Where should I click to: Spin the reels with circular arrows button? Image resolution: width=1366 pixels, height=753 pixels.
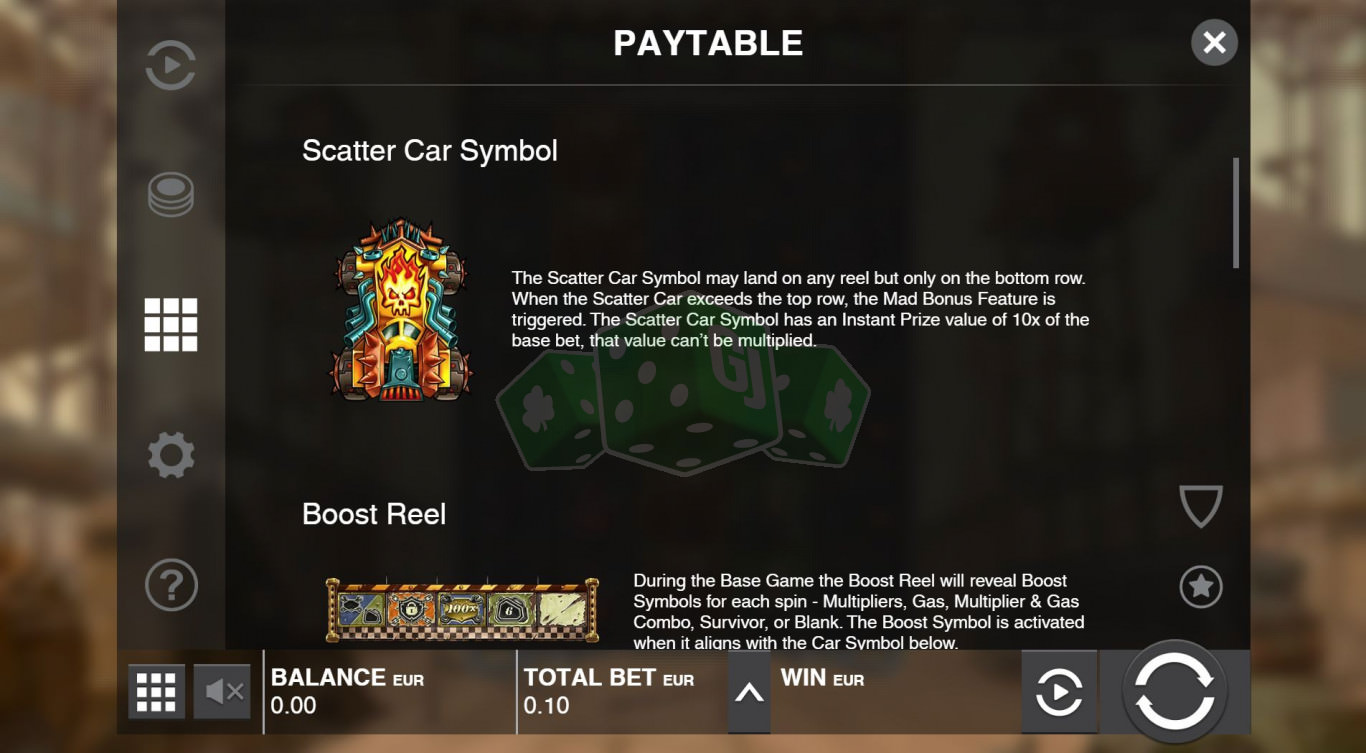1175,692
